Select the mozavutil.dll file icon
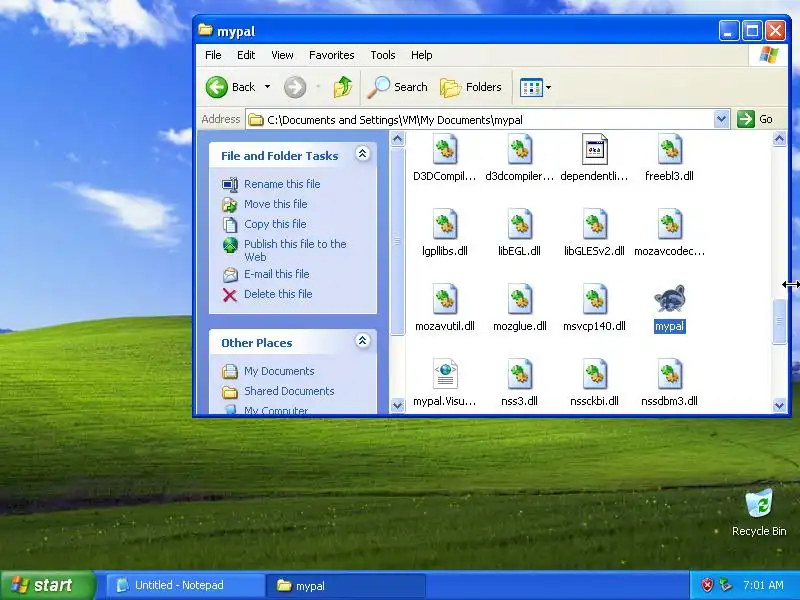This screenshot has width=800, height=600. (x=445, y=299)
